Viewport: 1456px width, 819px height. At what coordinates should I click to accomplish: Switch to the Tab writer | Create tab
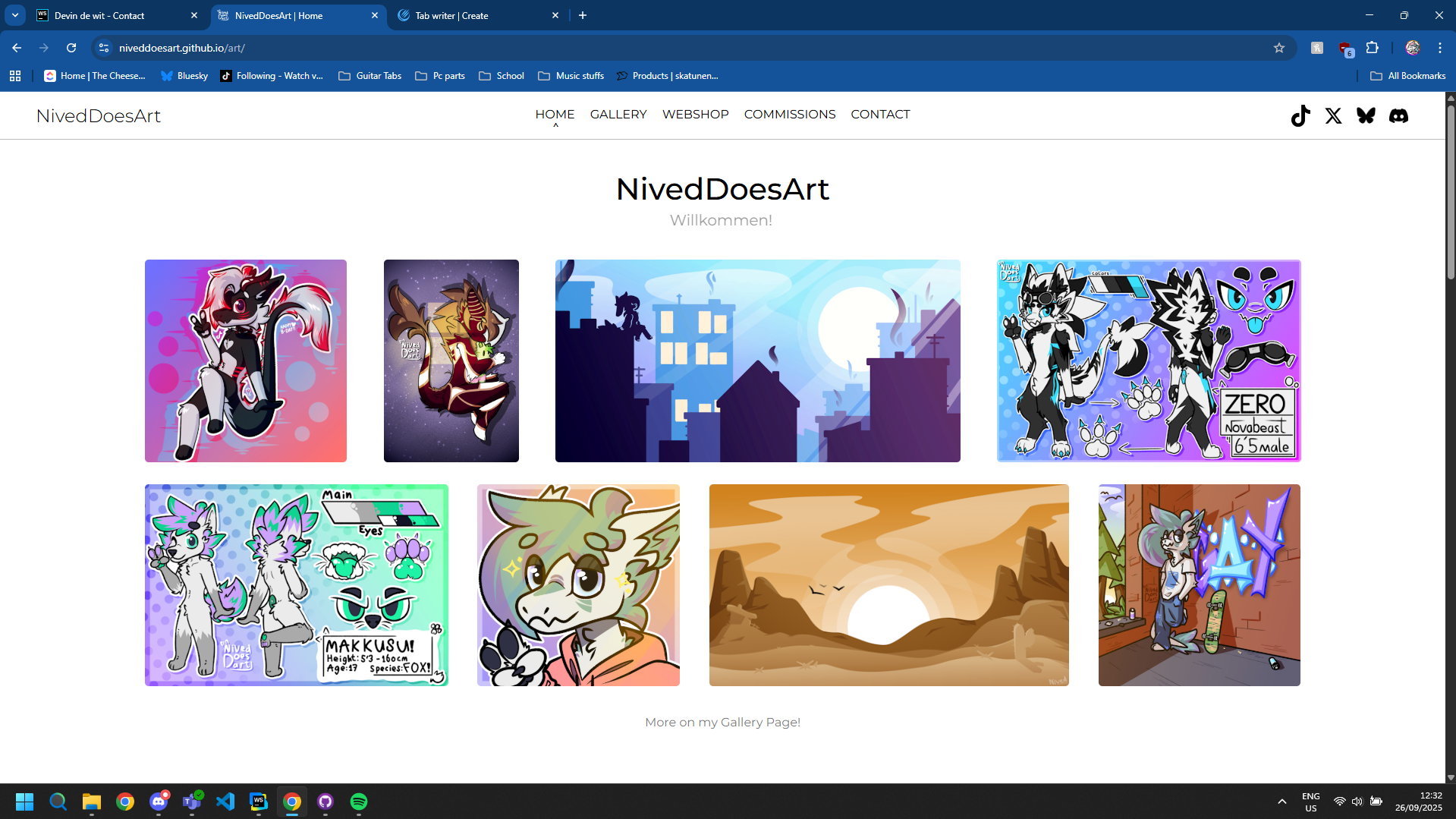(x=478, y=15)
